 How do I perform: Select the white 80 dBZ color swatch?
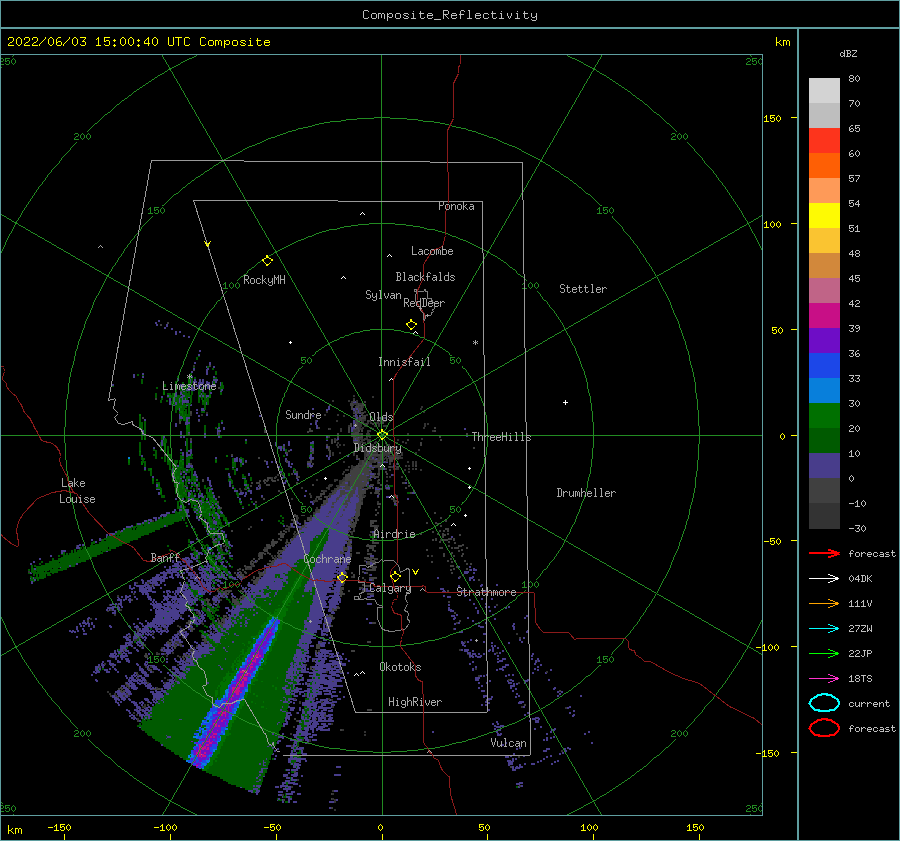point(824,91)
